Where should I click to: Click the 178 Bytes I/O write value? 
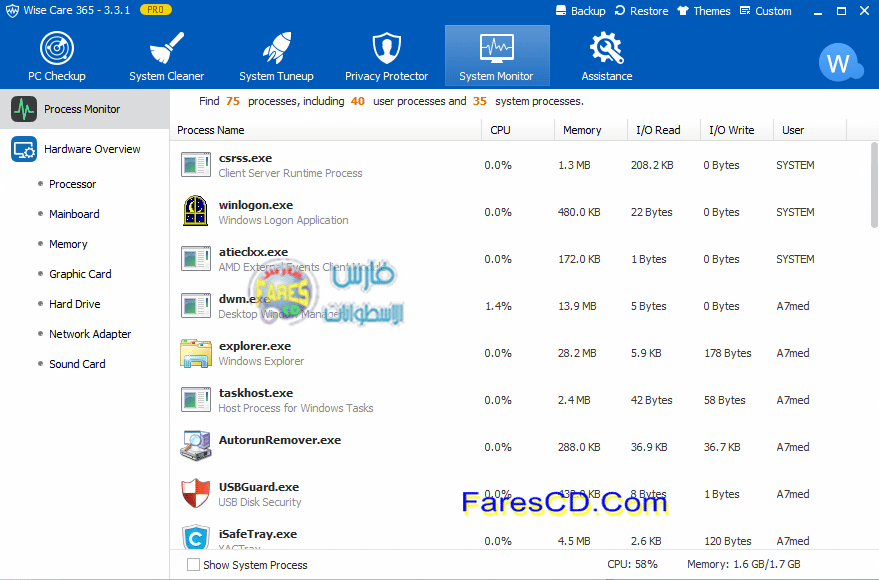(x=728, y=353)
